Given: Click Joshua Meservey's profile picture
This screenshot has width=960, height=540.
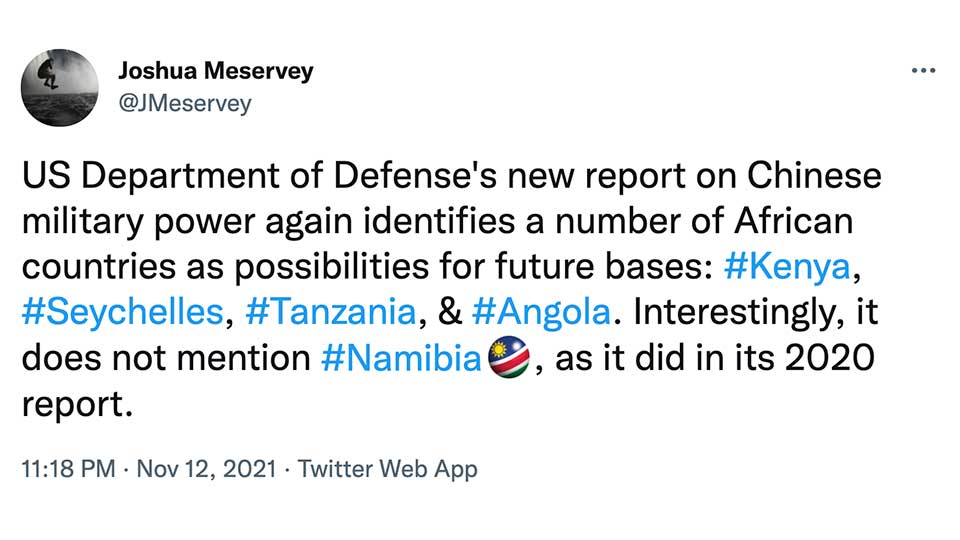Looking at the screenshot, I should [x=61, y=87].
